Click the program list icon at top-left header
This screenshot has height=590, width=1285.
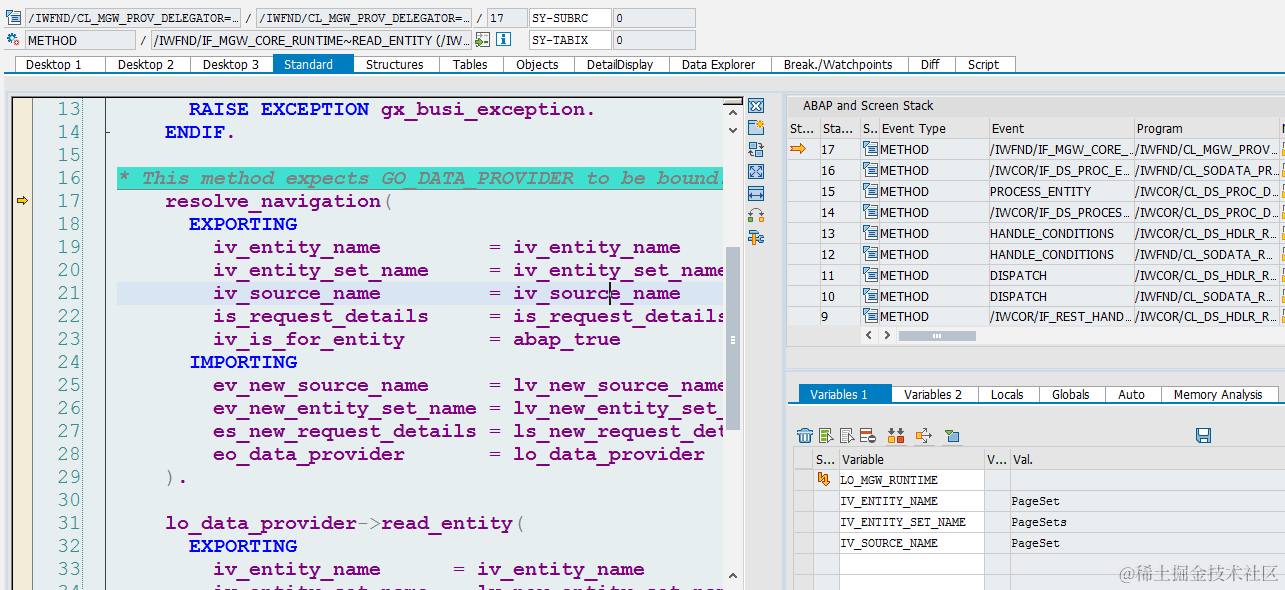click(13, 18)
